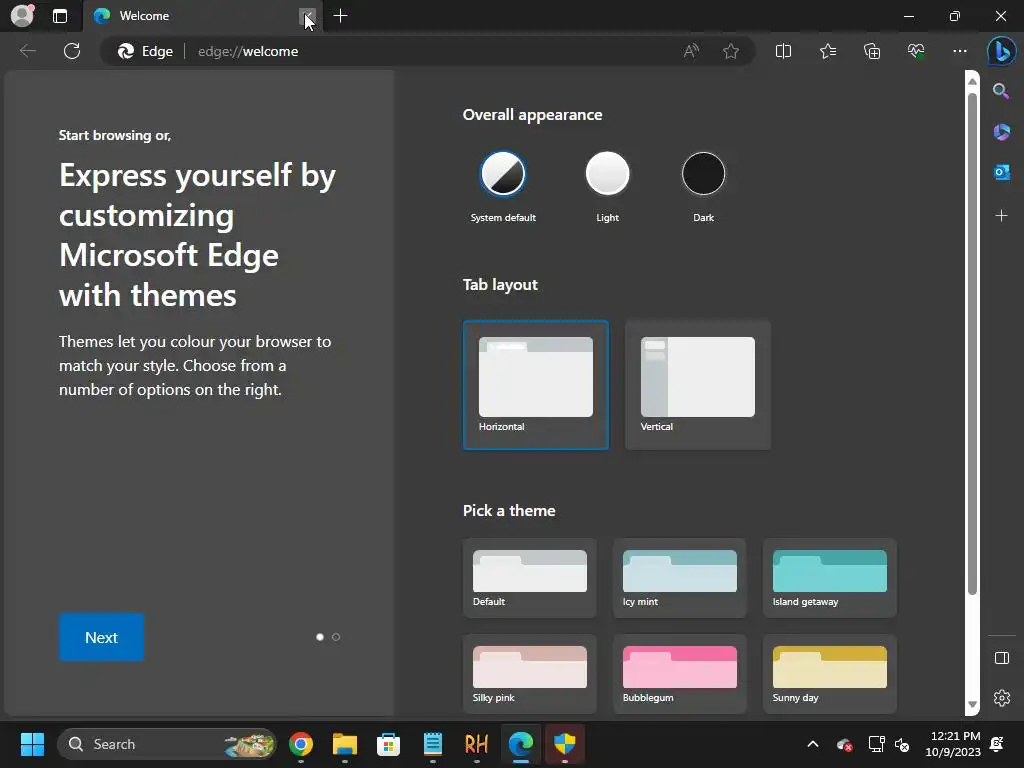Toggle sidebar visibility icon
Screen dimensions: 1024x768
click(x=1001, y=658)
